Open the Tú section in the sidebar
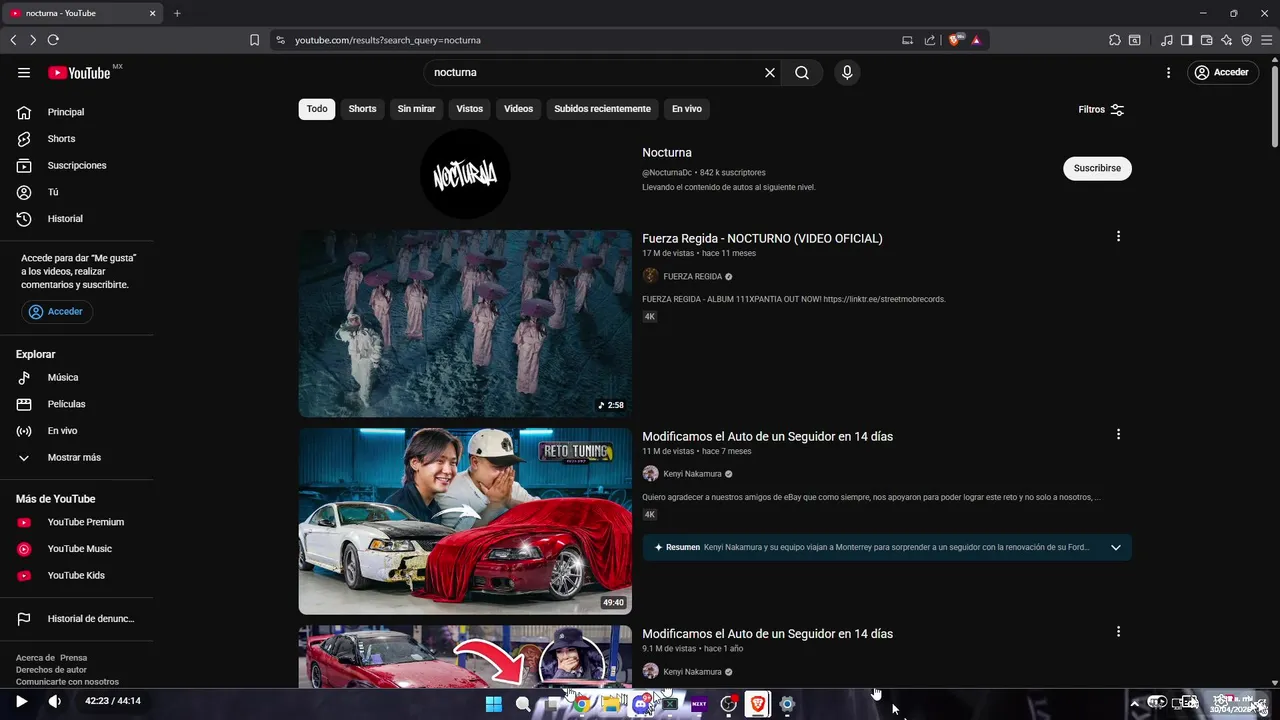Screen dimensions: 1280x720 pyautogui.click(x=53, y=192)
